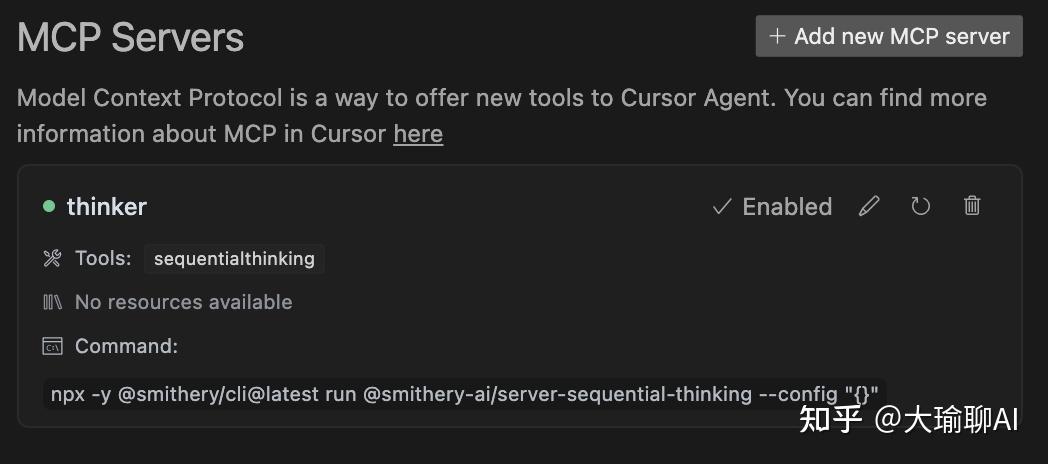Refresh the thinker MCP server
Viewport: 1048px width, 464px height.
click(921, 206)
